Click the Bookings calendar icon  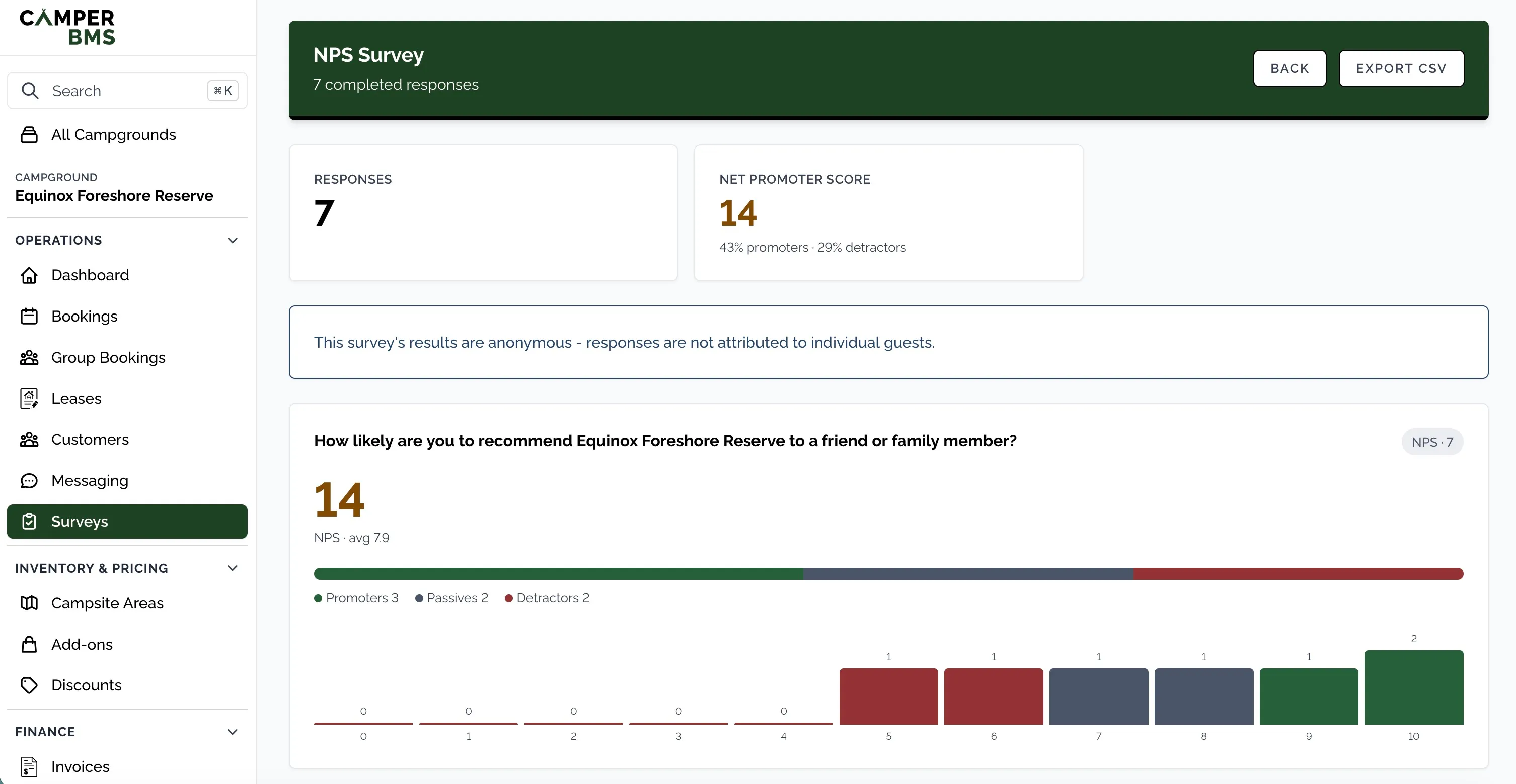click(x=29, y=316)
